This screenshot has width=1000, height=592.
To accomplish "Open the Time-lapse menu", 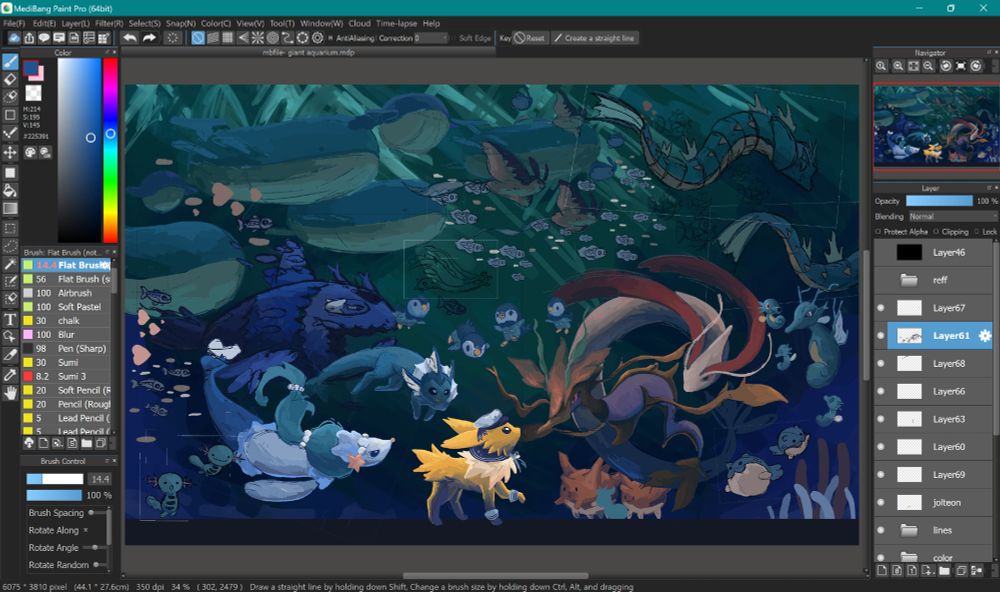I will point(396,24).
